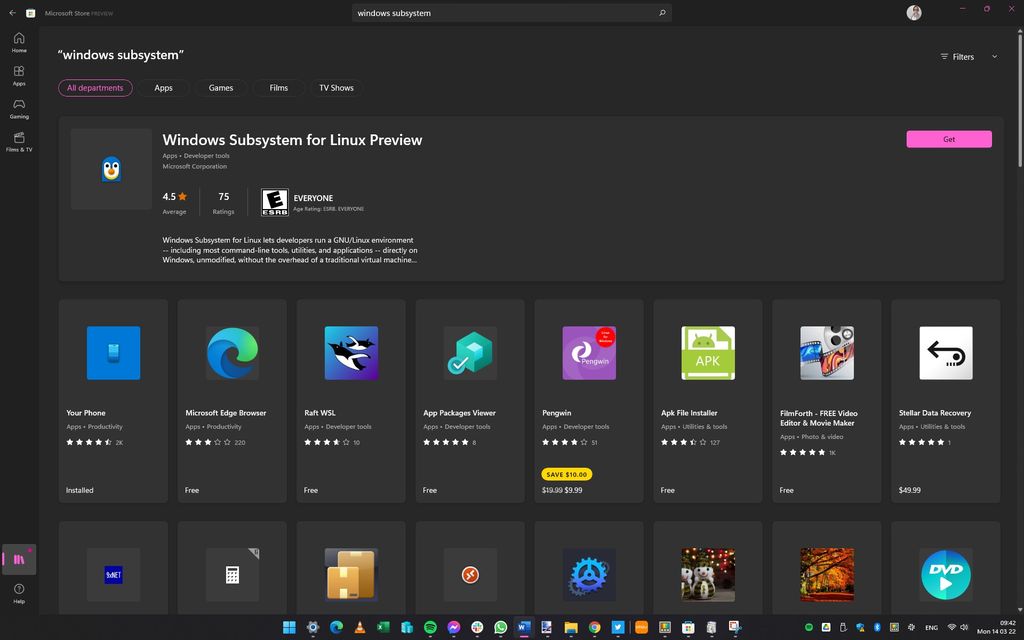1024x640 pixels.
Task: Toggle the Apps department filter
Action: 163,88
